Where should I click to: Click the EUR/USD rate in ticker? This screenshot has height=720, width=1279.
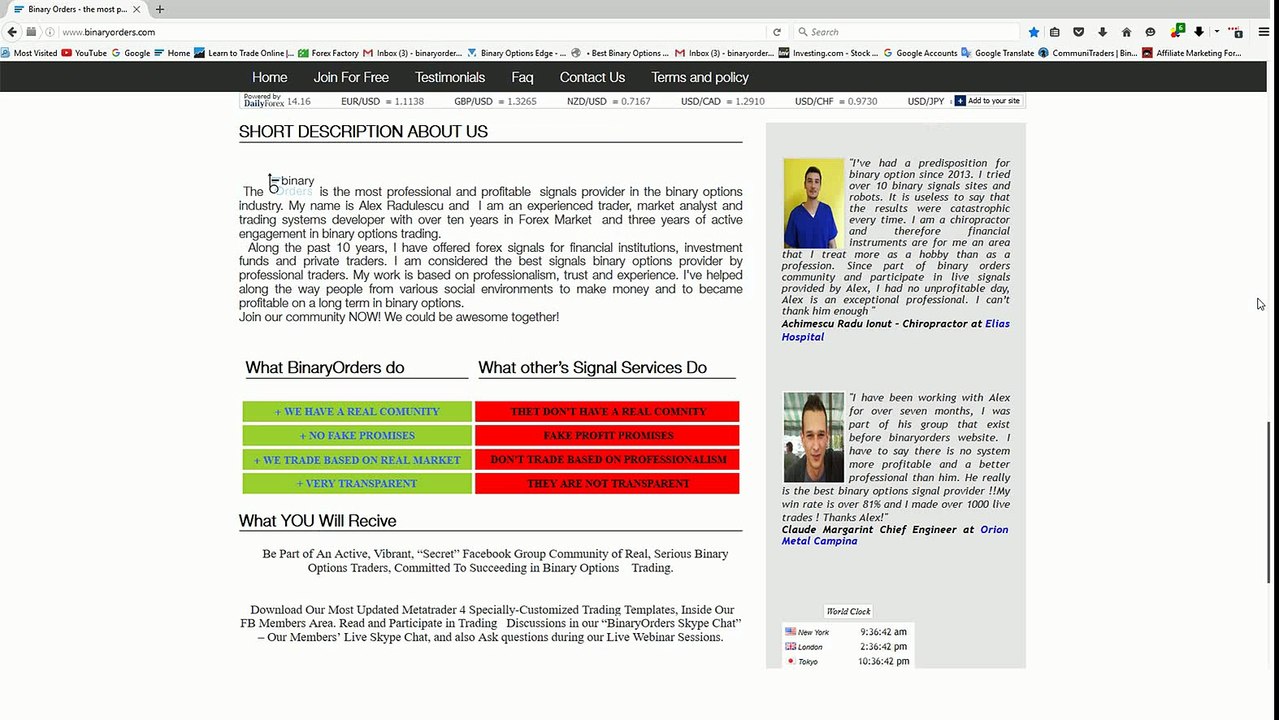click(x=382, y=102)
